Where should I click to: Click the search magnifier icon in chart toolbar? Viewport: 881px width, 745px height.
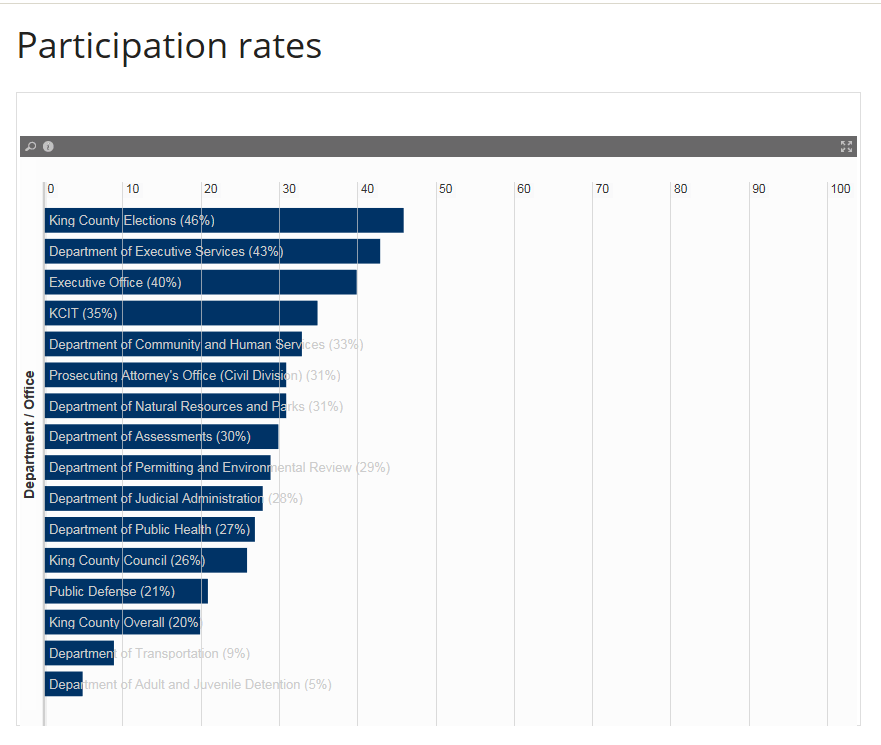click(31, 147)
